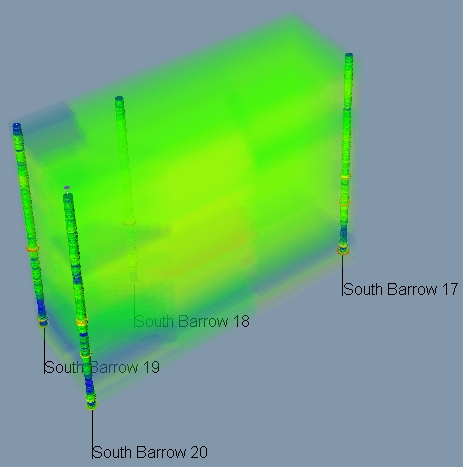This screenshot has height=467, width=463.
Task: Select the South Barrow 18 label
Action: pyautogui.click(x=192, y=321)
